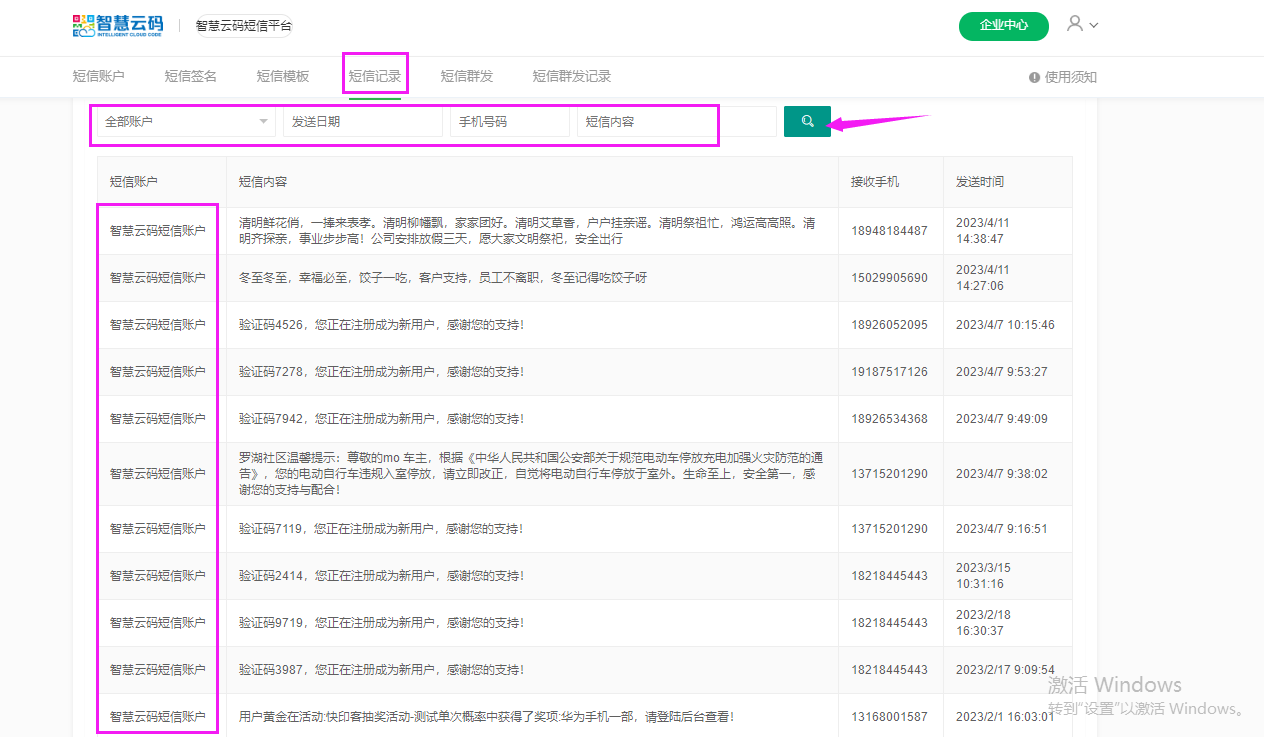
Task: Click the 使用须知 info icon
Action: [1034, 77]
